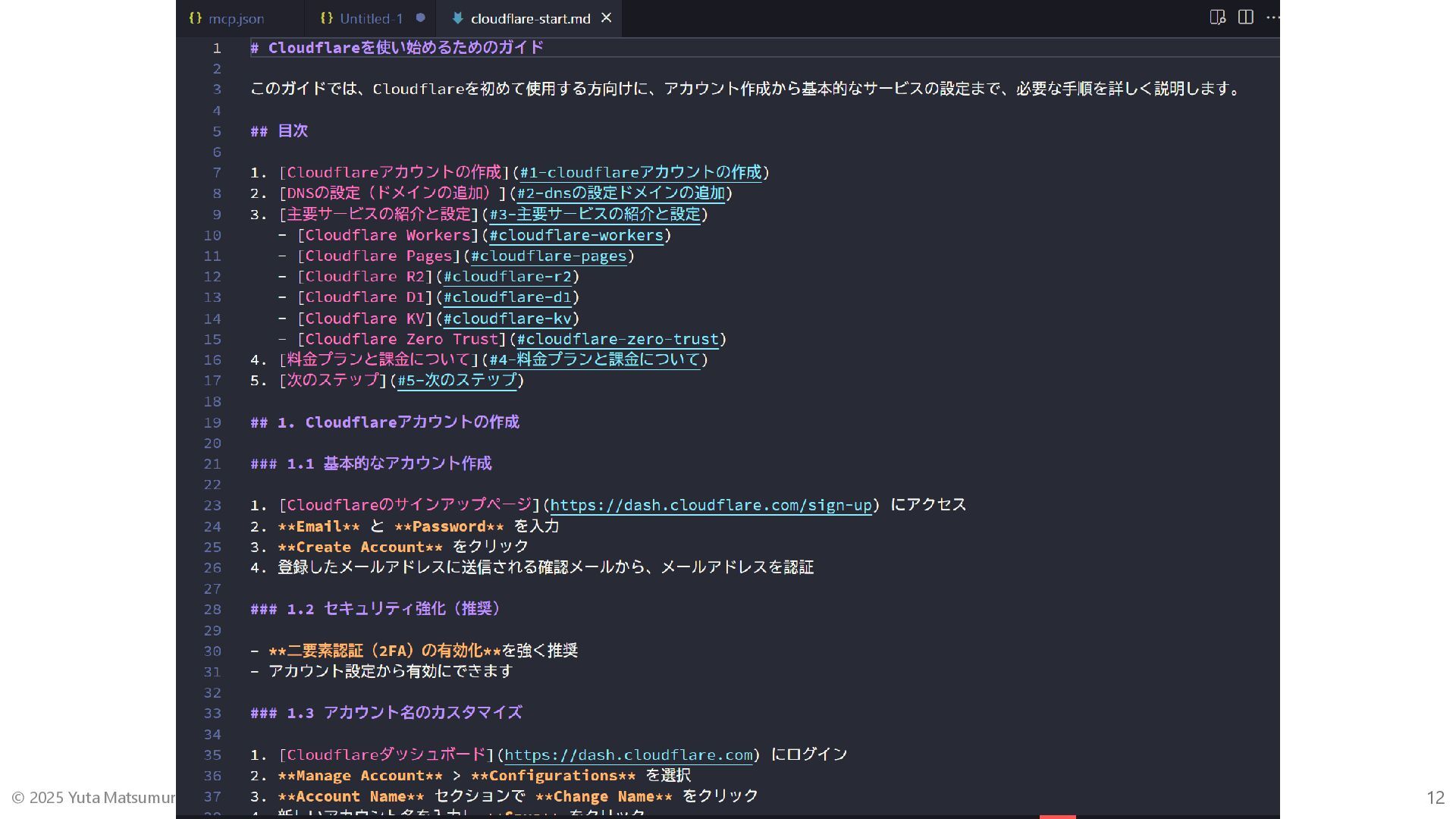Screen dimensions: 1456x819
Task: Click the text 二要素認証（2FA）の有効化
Action: [x=384, y=651]
